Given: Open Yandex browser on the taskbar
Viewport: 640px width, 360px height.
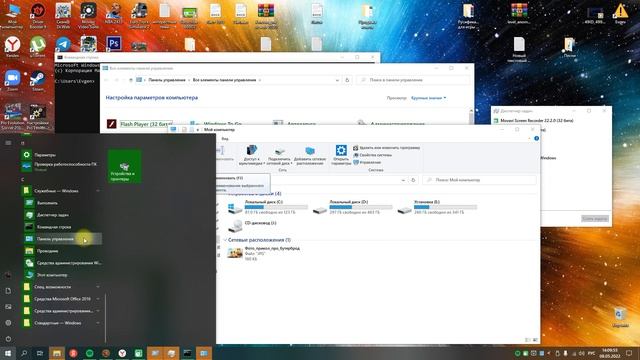Looking at the screenshot, I should 122,353.
